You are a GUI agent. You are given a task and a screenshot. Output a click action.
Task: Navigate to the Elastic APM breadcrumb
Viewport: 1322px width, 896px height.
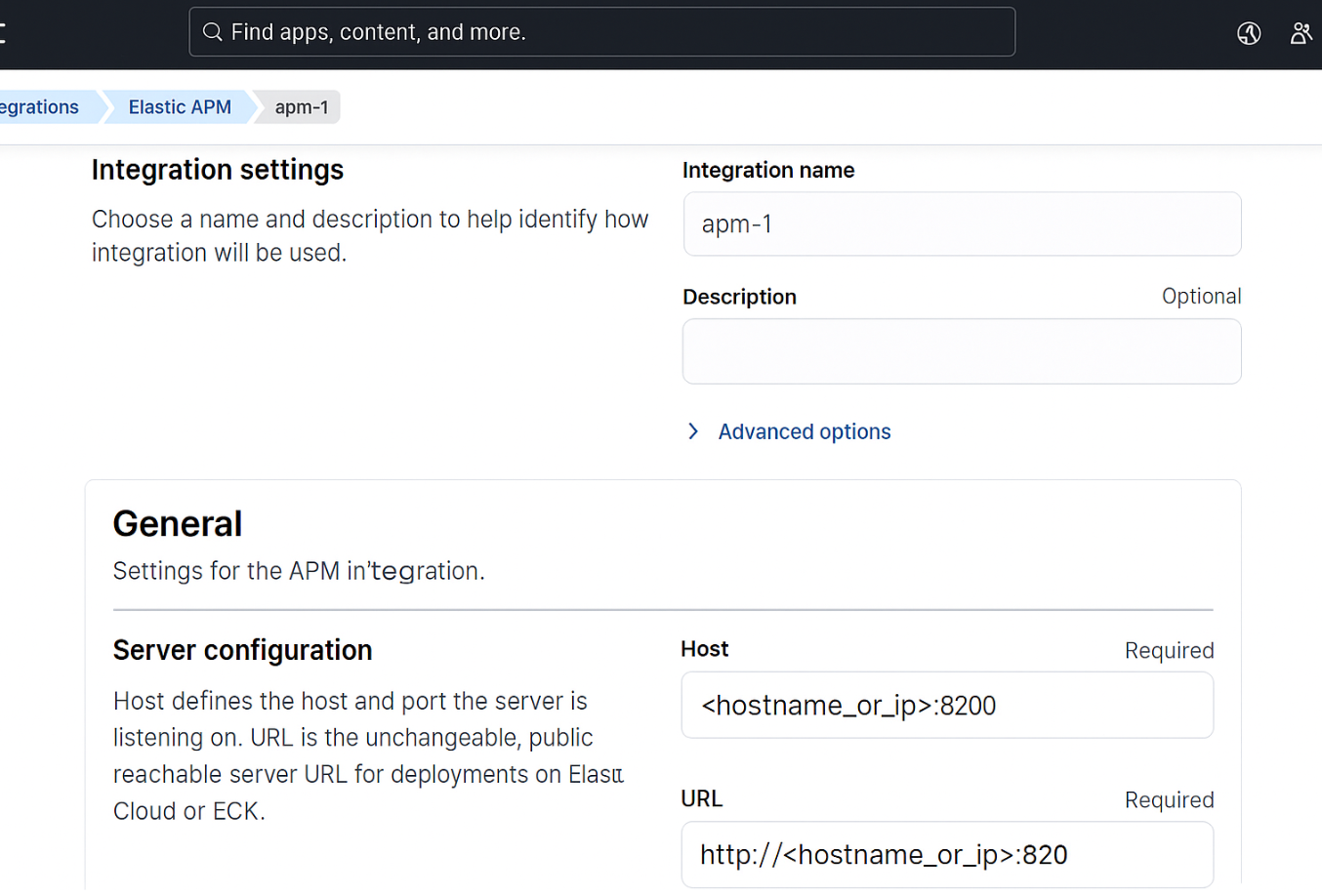pyautogui.click(x=180, y=107)
